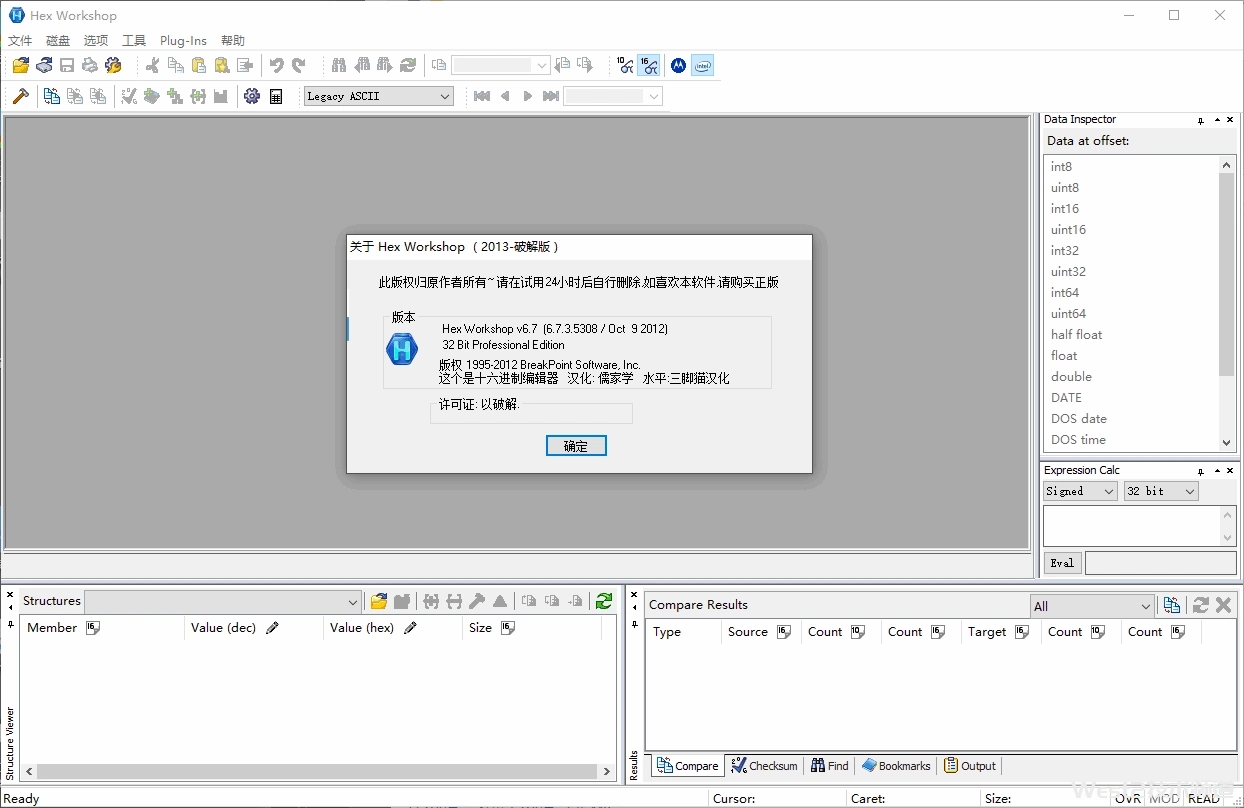Toggle Motorola byte order button

pos(678,66)
